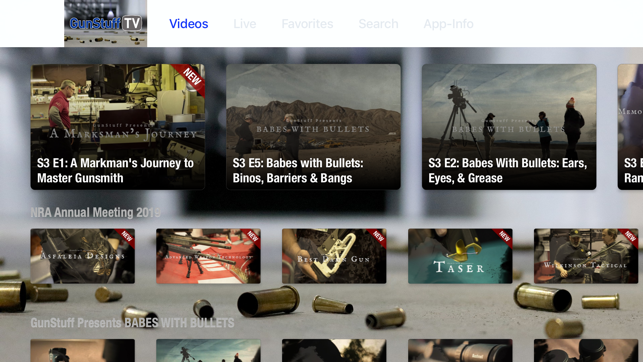The image size is (643, 362).
Task: Play S3 E1 A Markman's Journey video
Action: [x=118, y=127]
